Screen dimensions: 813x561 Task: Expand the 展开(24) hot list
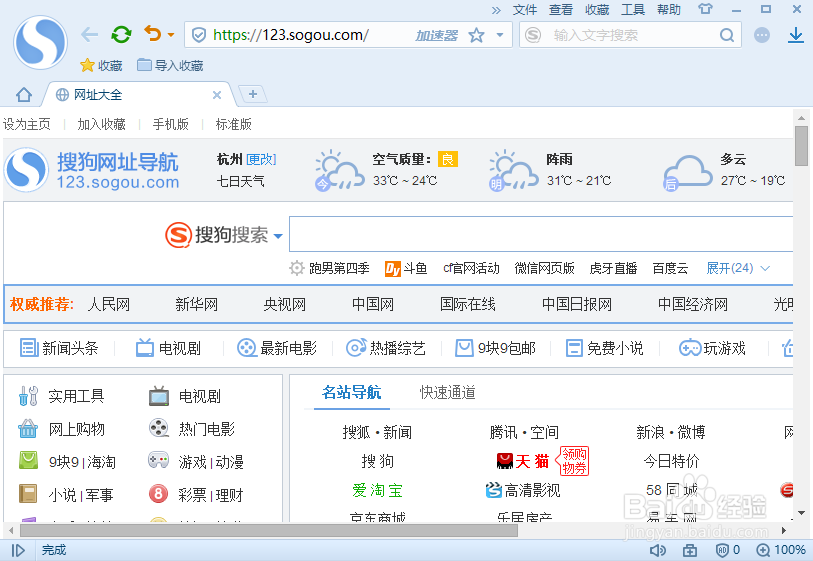click(x=738, y=268)
